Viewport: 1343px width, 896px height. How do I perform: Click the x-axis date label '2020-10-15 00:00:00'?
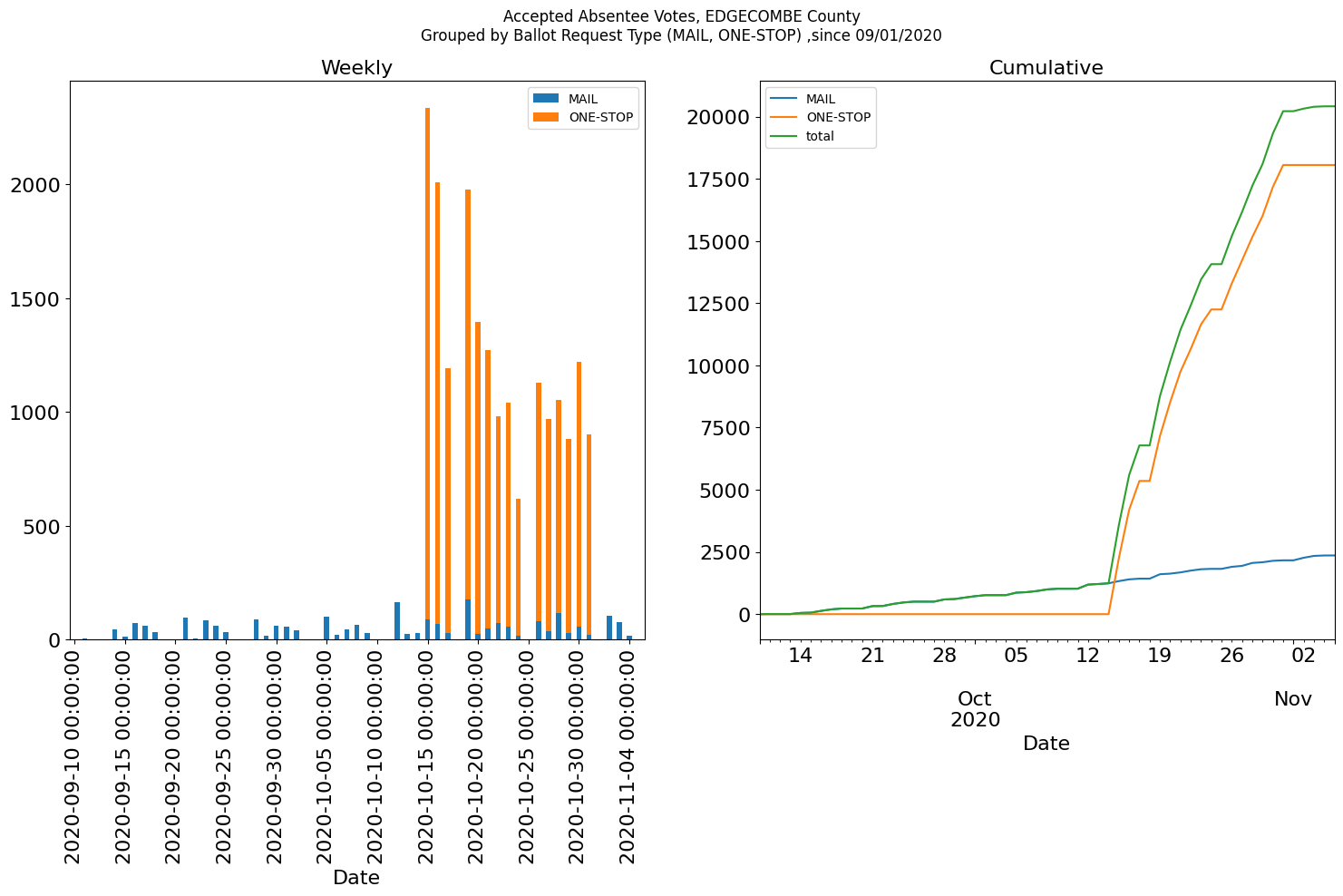pyautogui.click(x=427, y=755)
